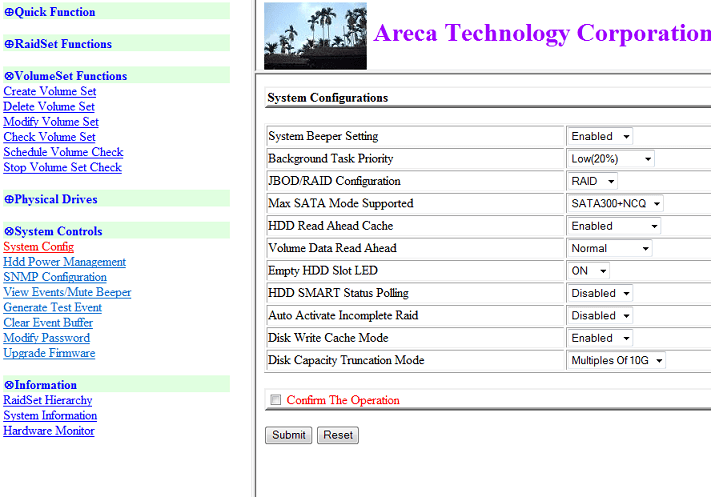Viewport: 711px width, 497px height.
Task: Open the Hardware Monitor page
Action: [49, 431]
